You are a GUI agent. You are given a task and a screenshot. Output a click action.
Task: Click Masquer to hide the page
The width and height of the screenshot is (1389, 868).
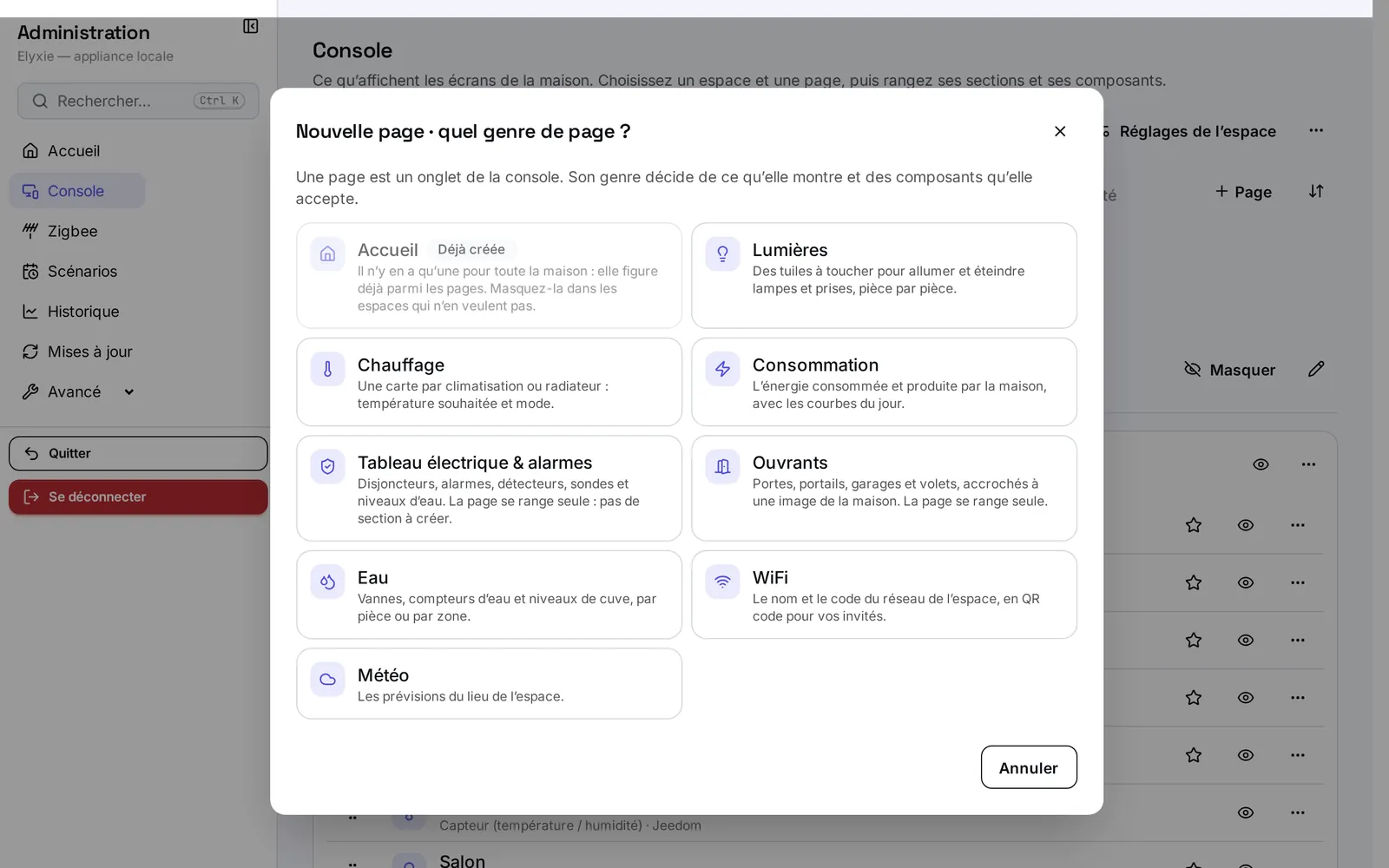1229,370
